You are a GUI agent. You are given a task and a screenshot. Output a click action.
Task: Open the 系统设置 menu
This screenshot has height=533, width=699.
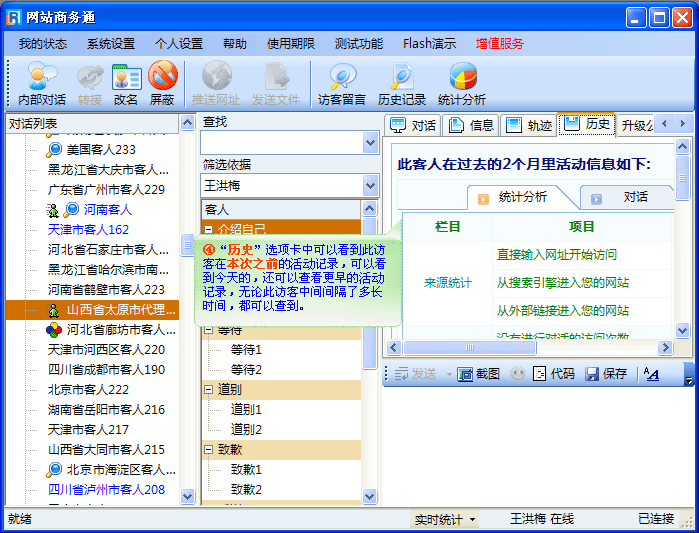pos(110,44)
